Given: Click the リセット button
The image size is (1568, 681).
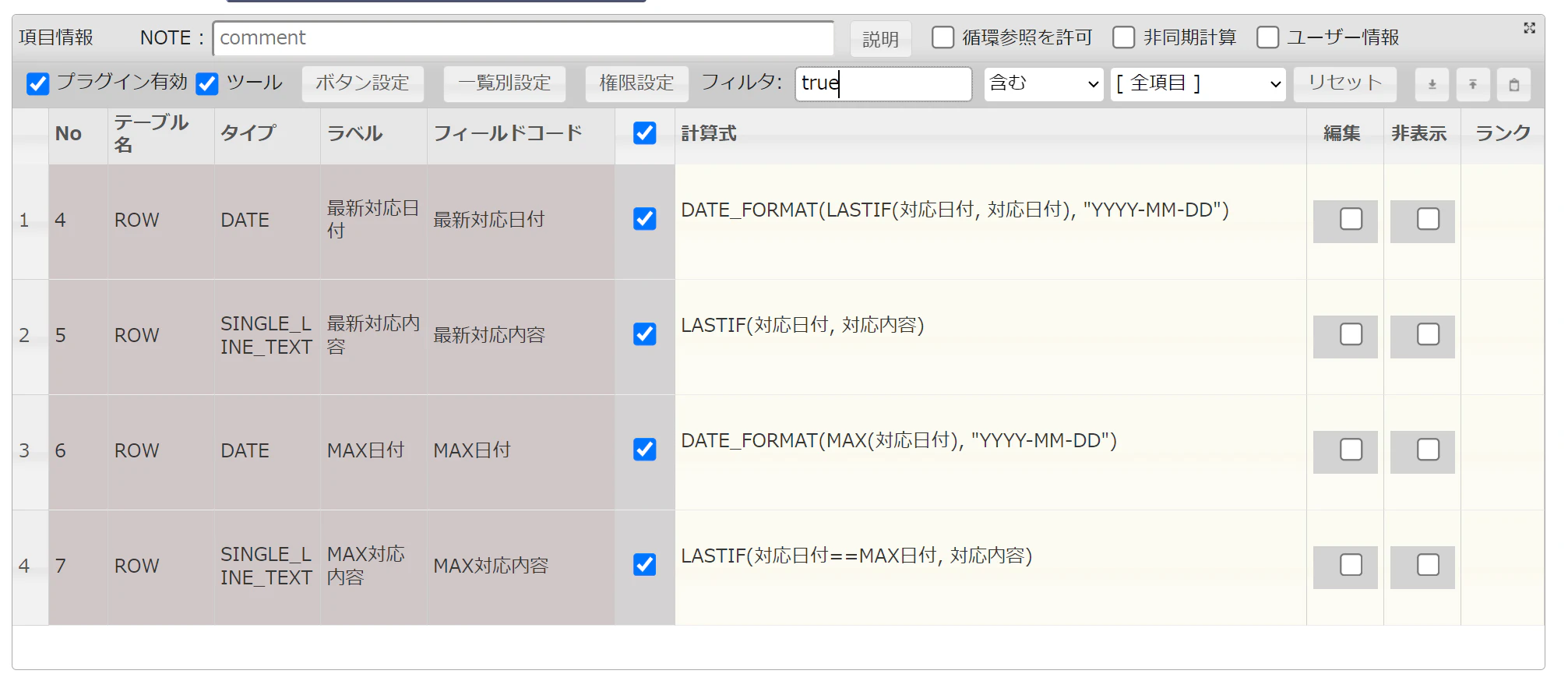Looking at the screenshot, I should tap(1345, 83).
